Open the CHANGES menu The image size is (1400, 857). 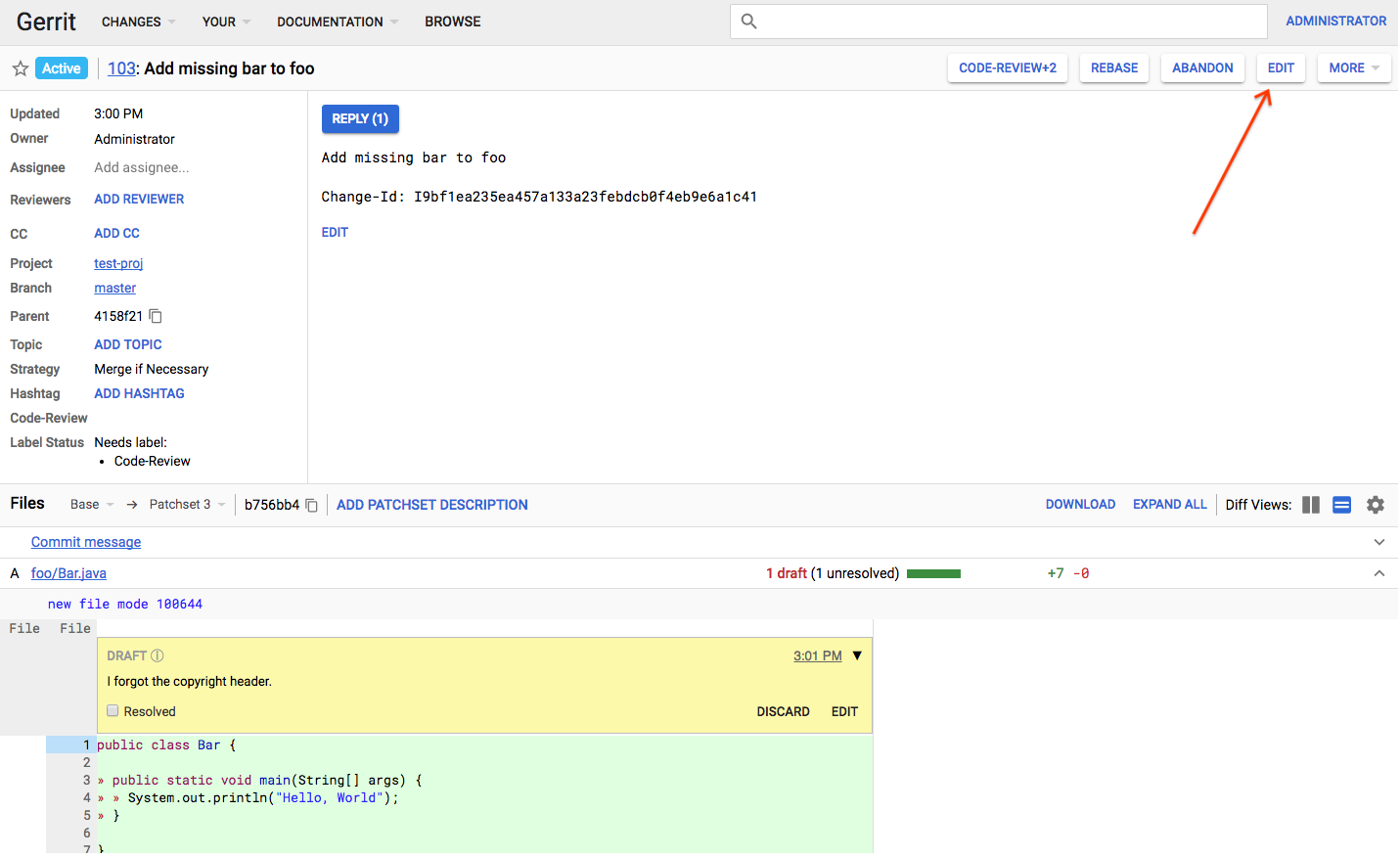[138, 22]
